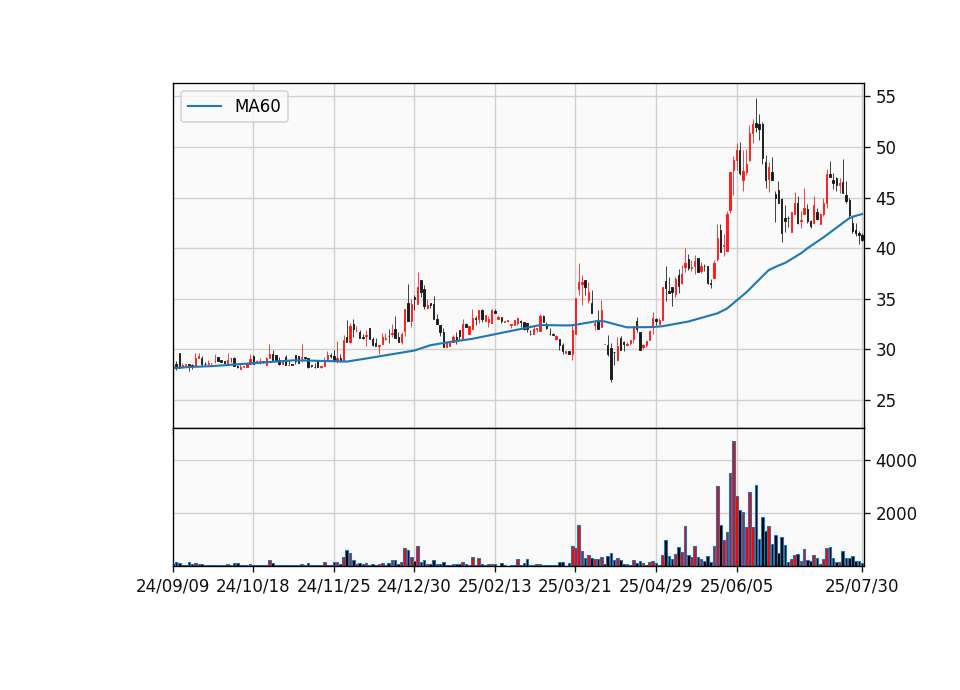Click the 40 price axis label
960x690 pixels.
[x=885, y=249]
